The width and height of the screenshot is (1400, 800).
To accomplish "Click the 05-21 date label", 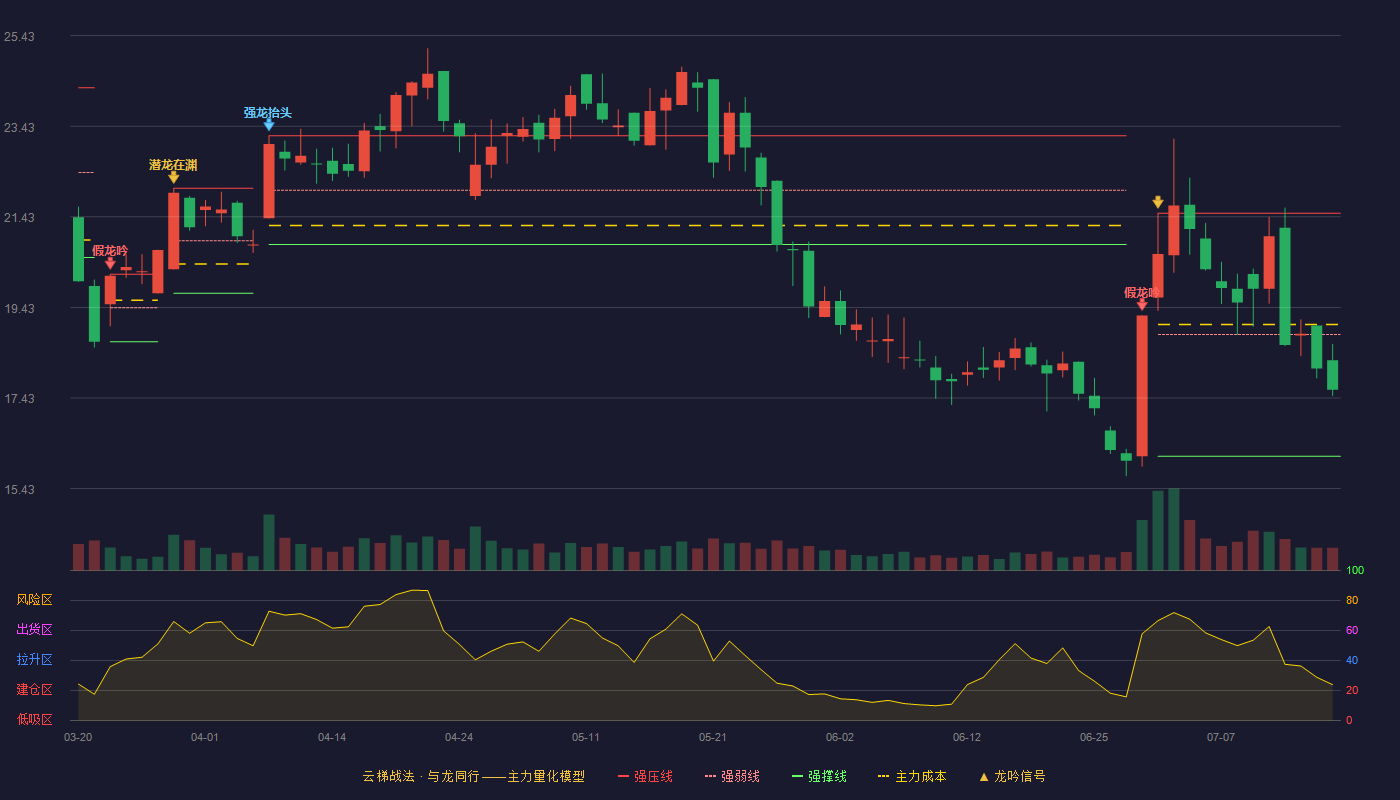I will pyautogui.click(x=713, y=737).
